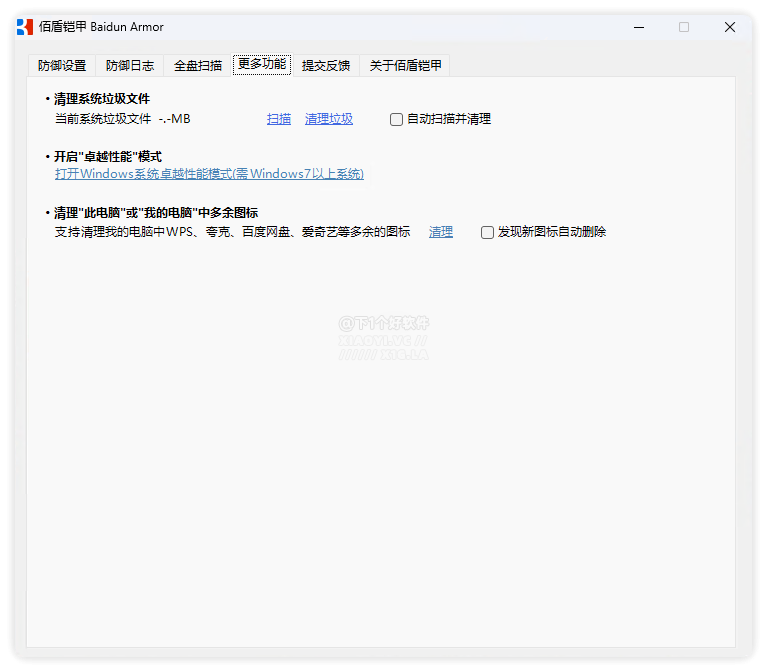Click the 清理垃圾 link
The image size is (767, 672).
point(329,119)
